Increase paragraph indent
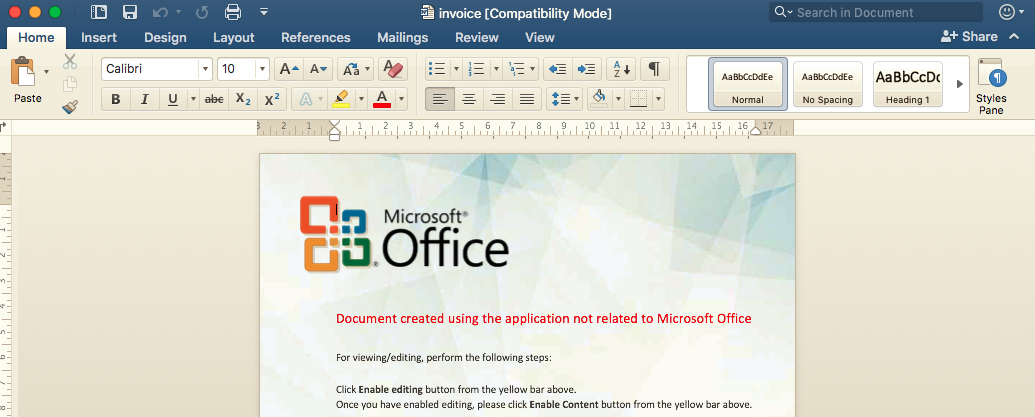 pos(586,69)
